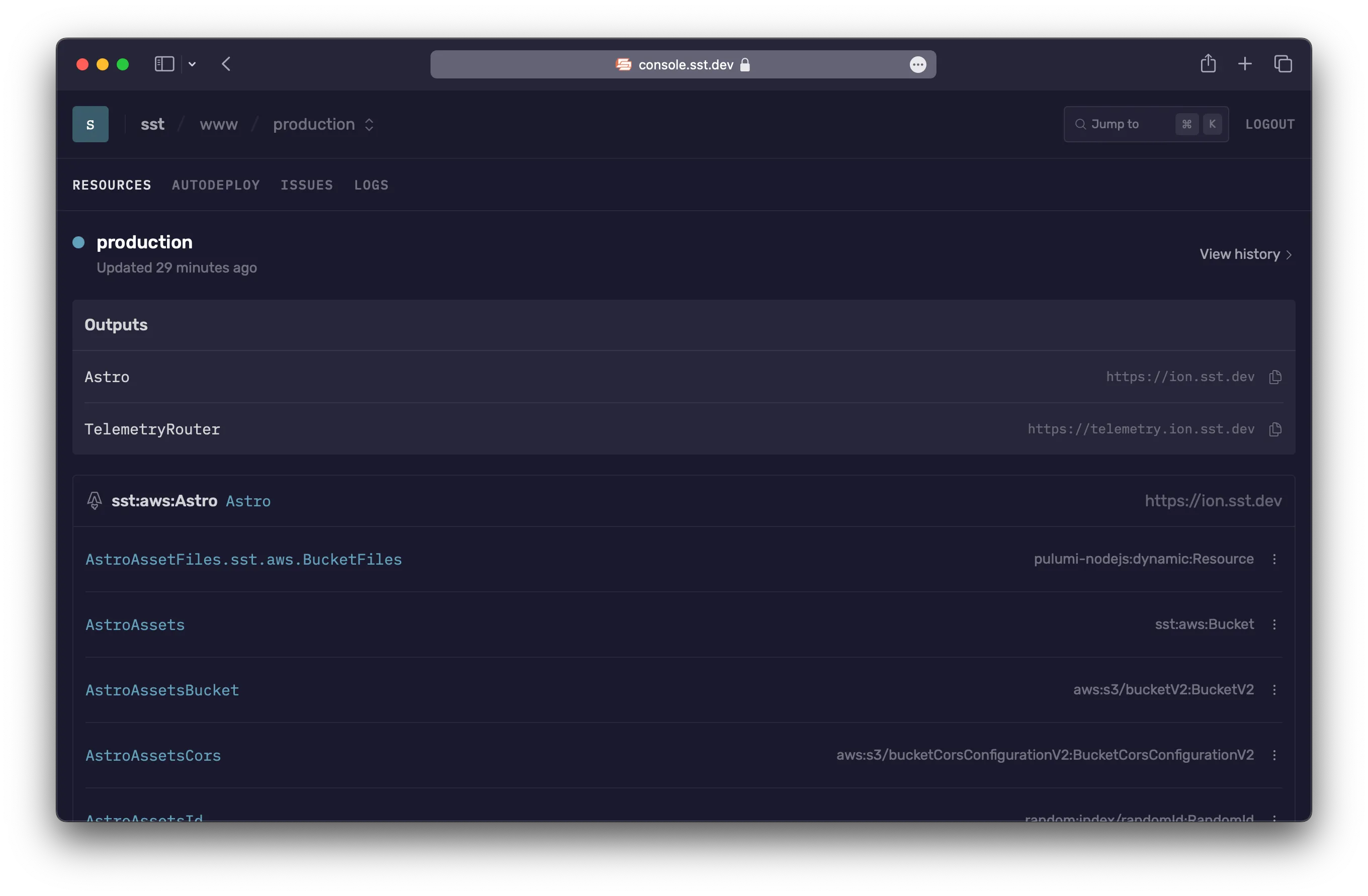1368x896 pixels.
Task: Open options menu for AstroAssetsCors row
Action: click(x=1274, y=755)
